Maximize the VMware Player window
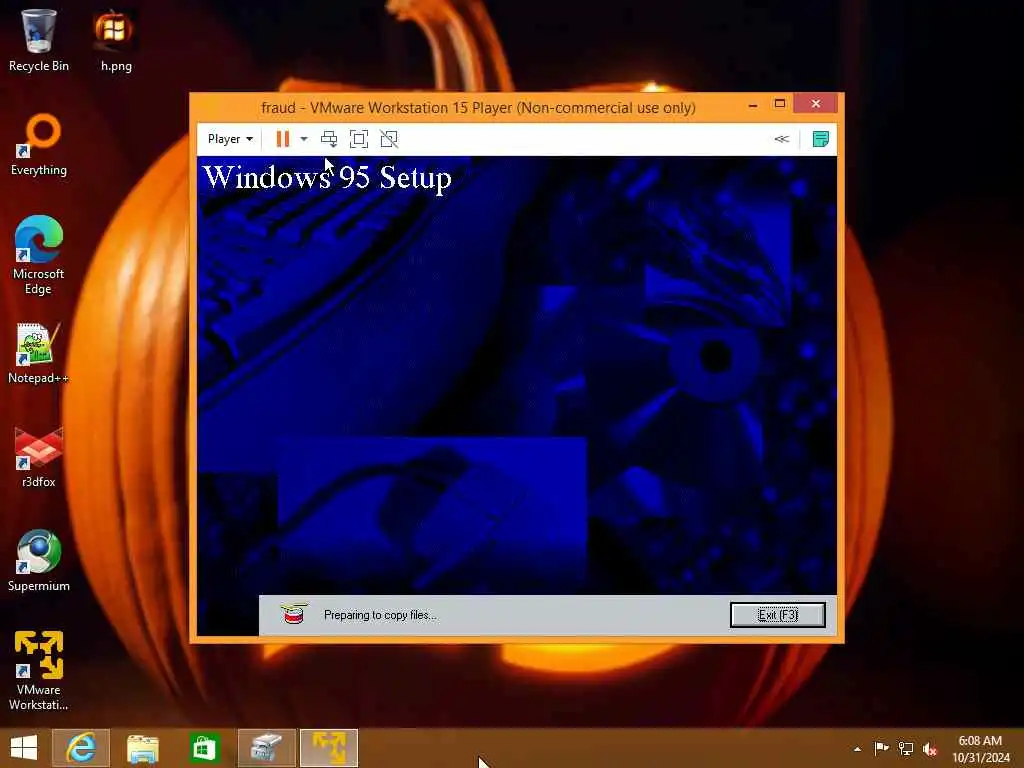 coord(780,104)
